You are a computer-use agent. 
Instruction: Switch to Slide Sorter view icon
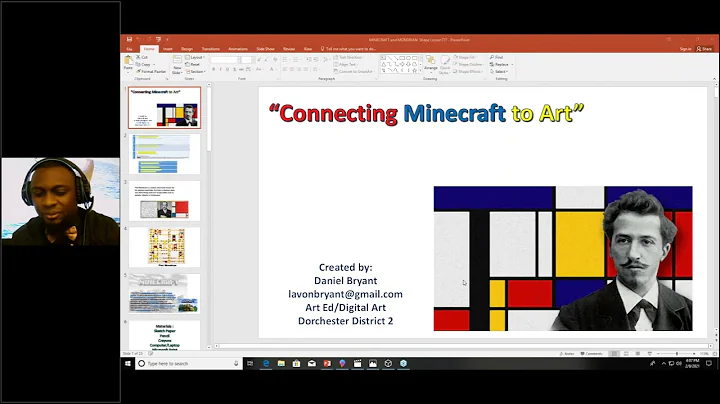click(x=626, y=354)
